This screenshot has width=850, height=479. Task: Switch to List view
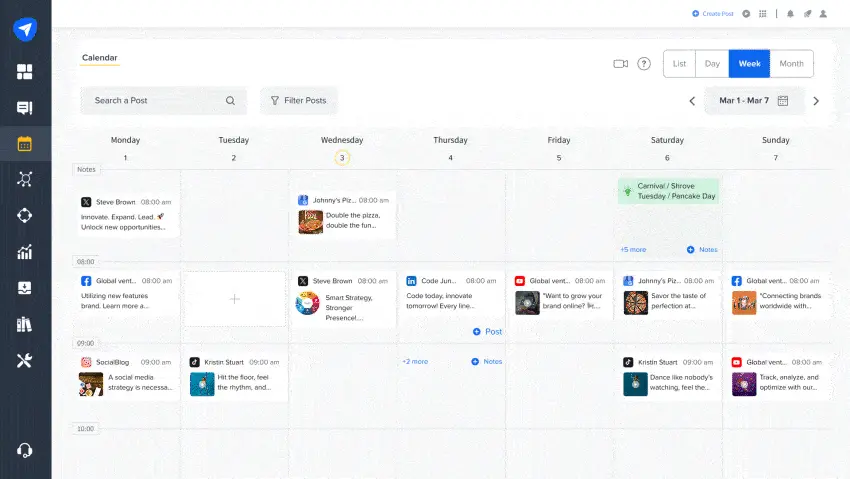(x=679, y=64)
